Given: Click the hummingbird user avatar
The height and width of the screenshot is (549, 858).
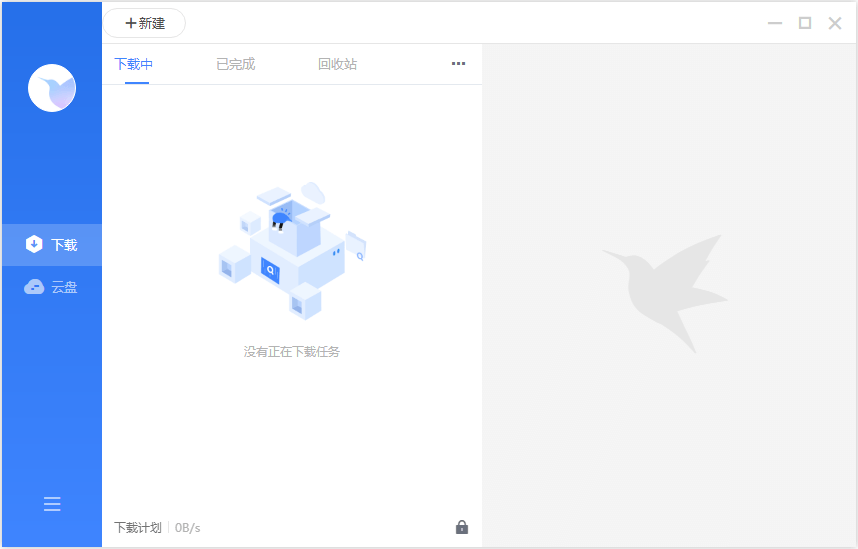Looking at the screenshot, I should tap(52, 88).
